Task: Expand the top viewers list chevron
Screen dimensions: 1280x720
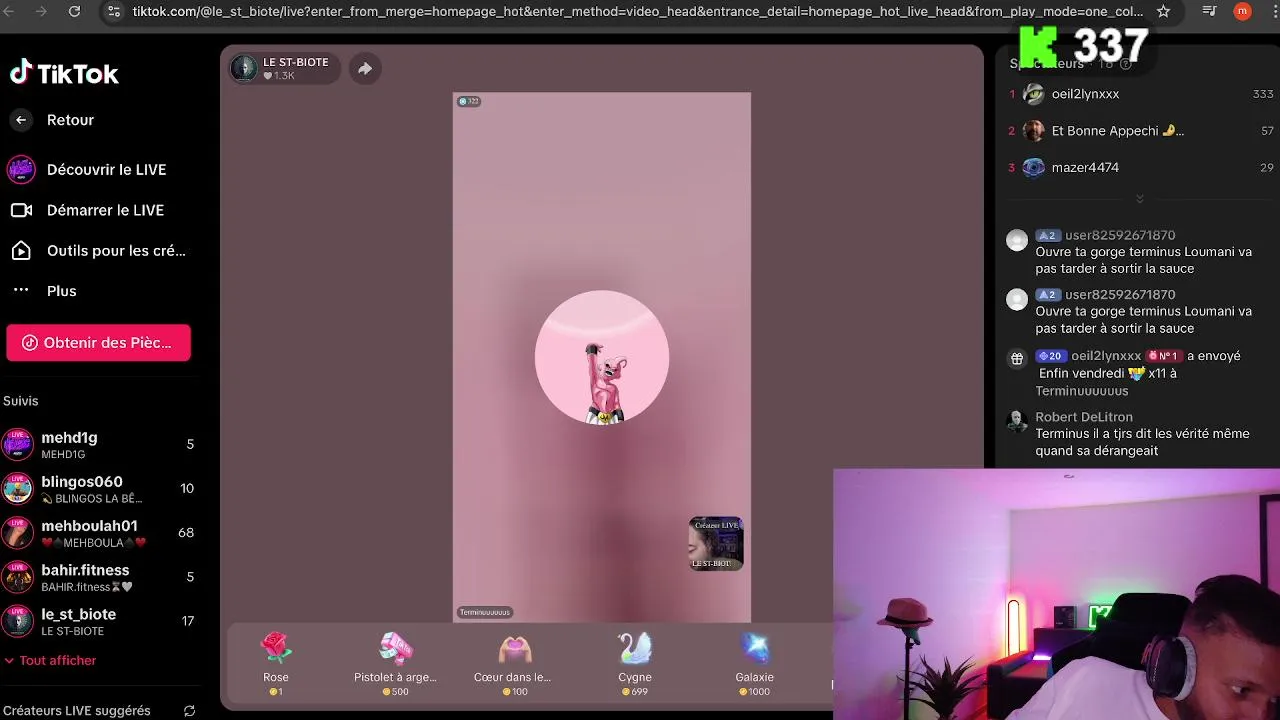Action: click(1139, 199)
